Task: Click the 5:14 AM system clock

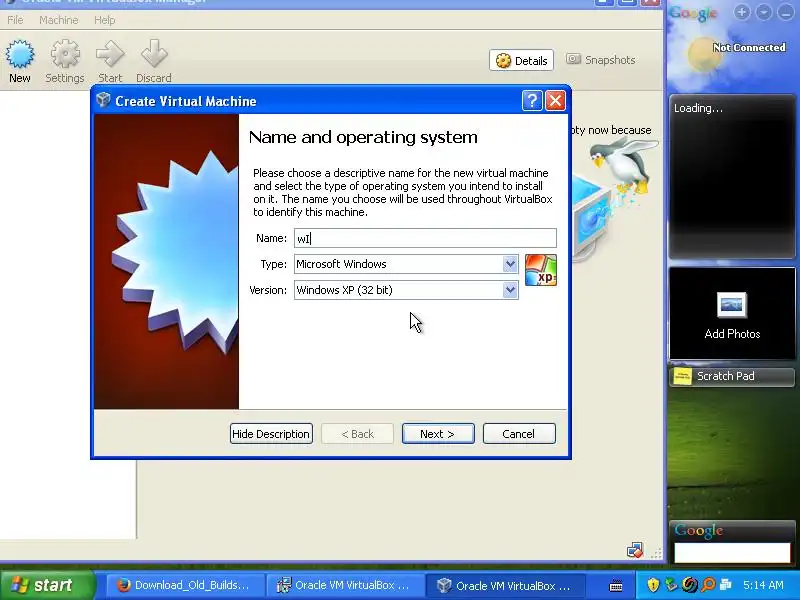Action: click(x=763, y=585)
